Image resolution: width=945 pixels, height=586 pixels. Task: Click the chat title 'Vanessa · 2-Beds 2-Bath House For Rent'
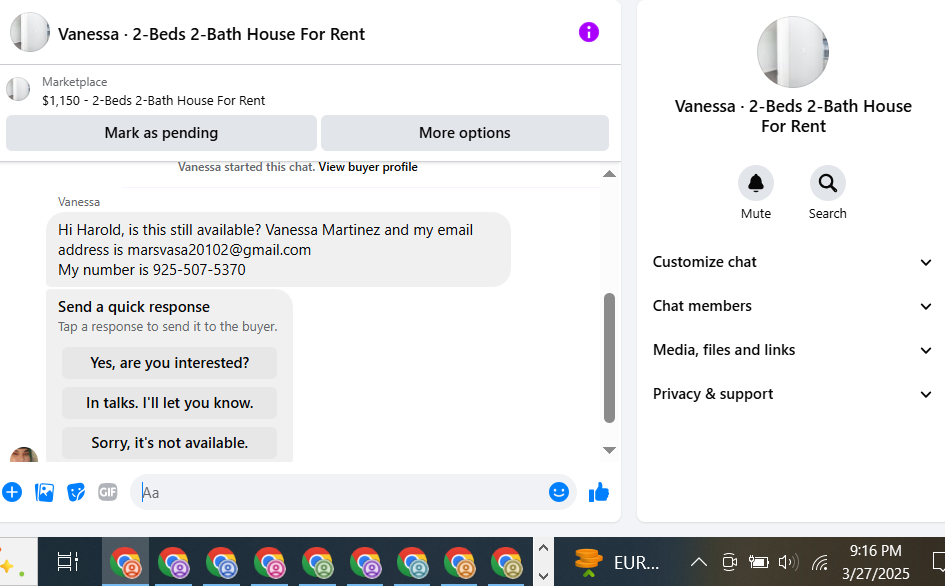(x=211, y=34)
